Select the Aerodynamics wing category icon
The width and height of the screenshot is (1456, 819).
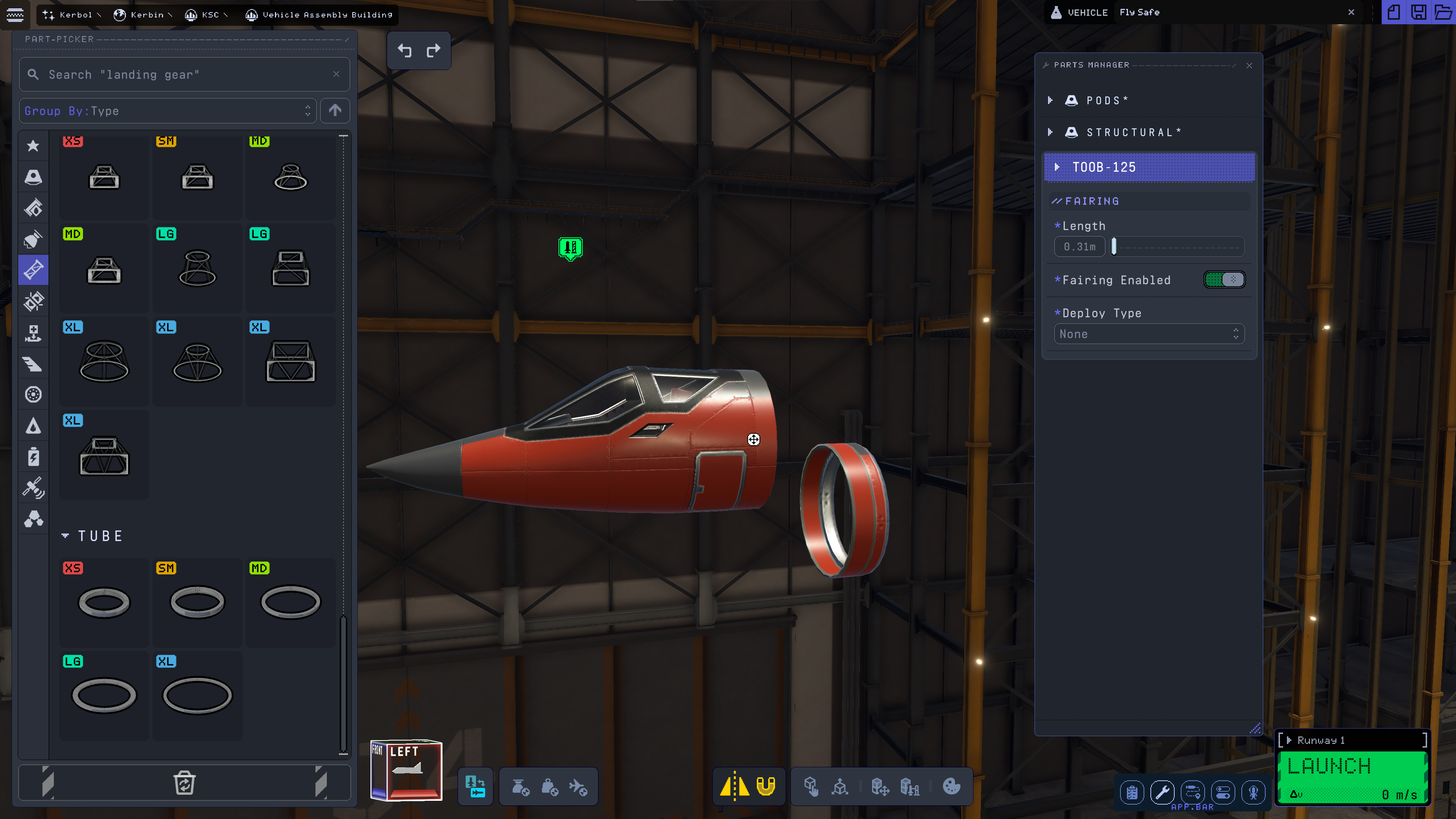[x=33, y=364]
